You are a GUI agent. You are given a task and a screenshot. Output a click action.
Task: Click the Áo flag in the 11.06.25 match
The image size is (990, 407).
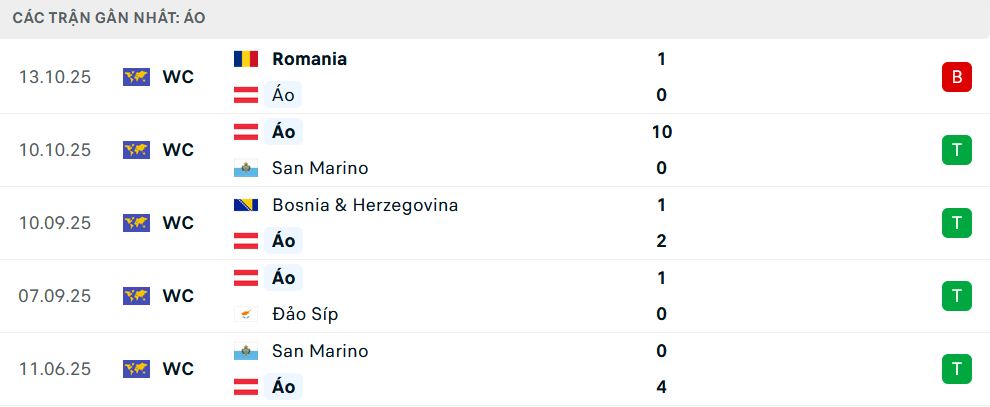246,387
